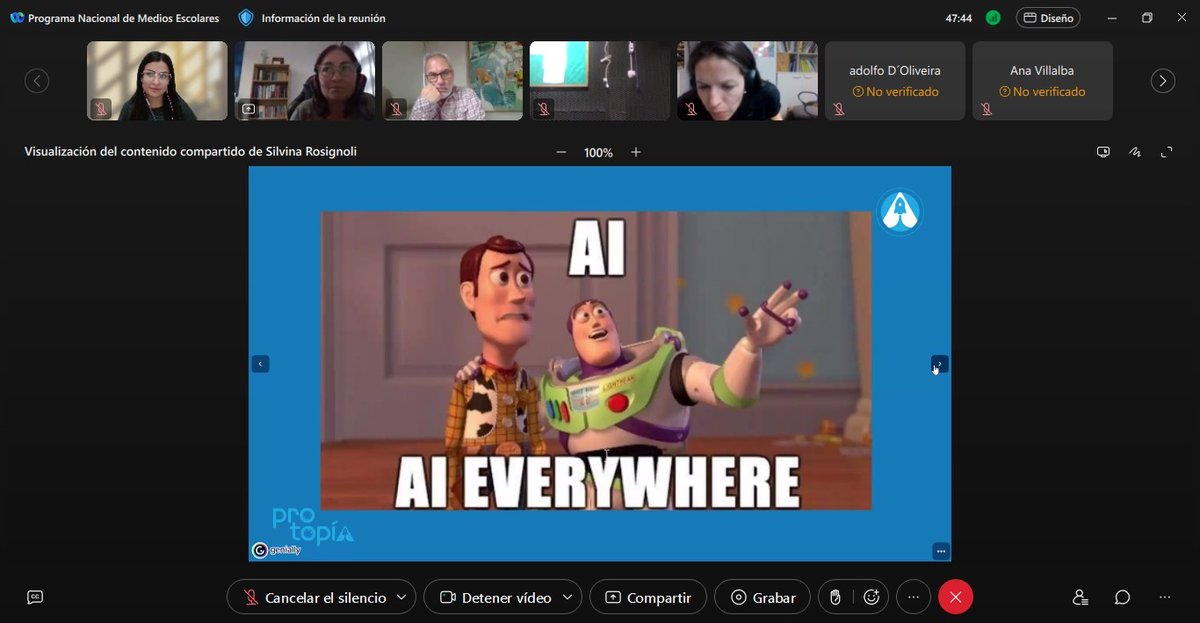Select the first video thumbnail, woman with glasses
Image resolution: width=1200 pixels, height=623 pixels.
pos(157,81)
